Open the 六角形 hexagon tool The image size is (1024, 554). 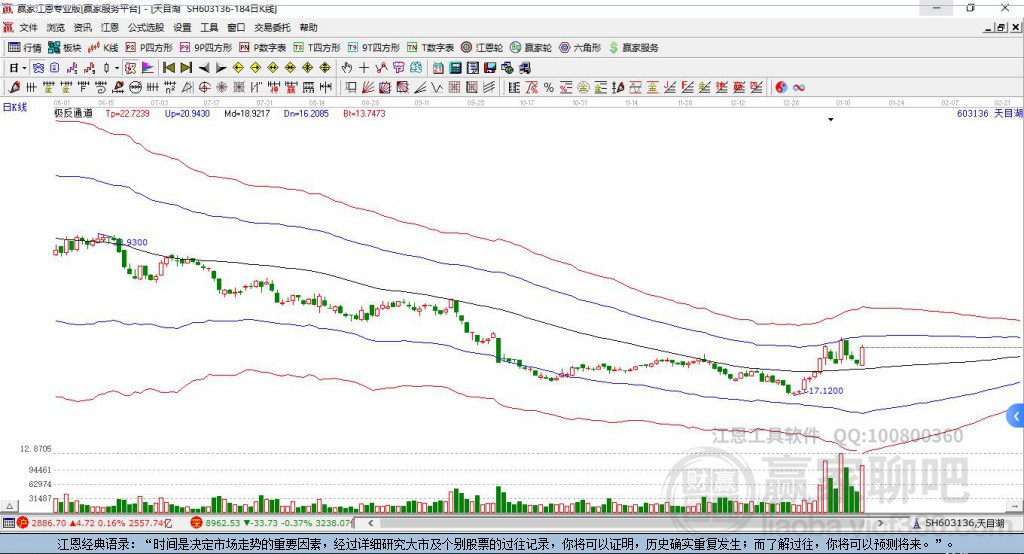tap(580, 48)
